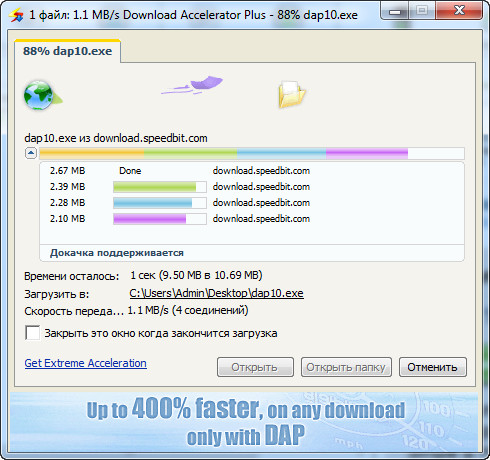Click the Докачка поддерживается status text
490x460 pixels.
pos(117,253)
